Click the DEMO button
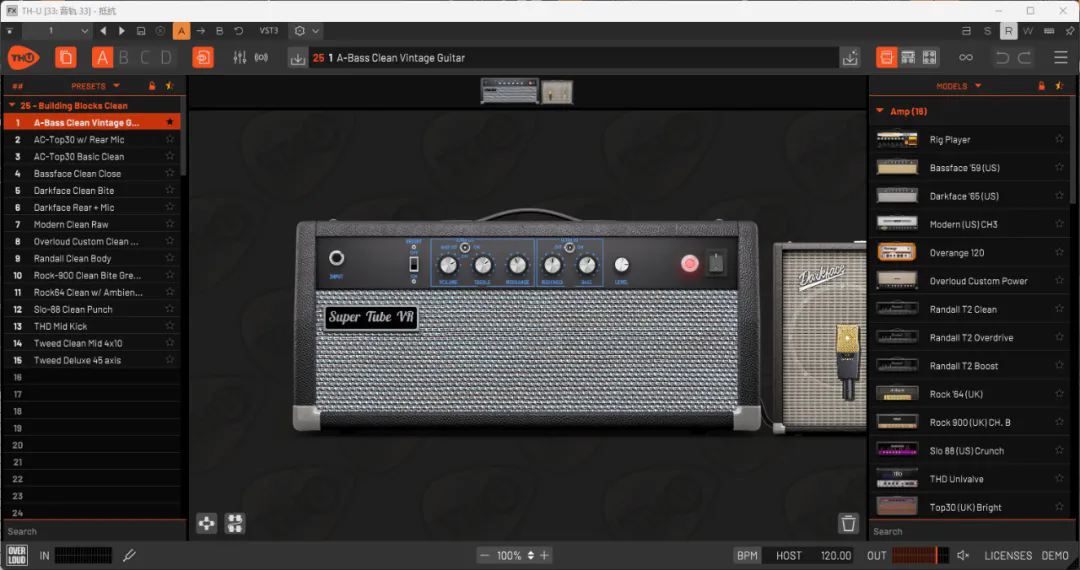The width and height of the screenshot is (1080, 570). 1055,556
